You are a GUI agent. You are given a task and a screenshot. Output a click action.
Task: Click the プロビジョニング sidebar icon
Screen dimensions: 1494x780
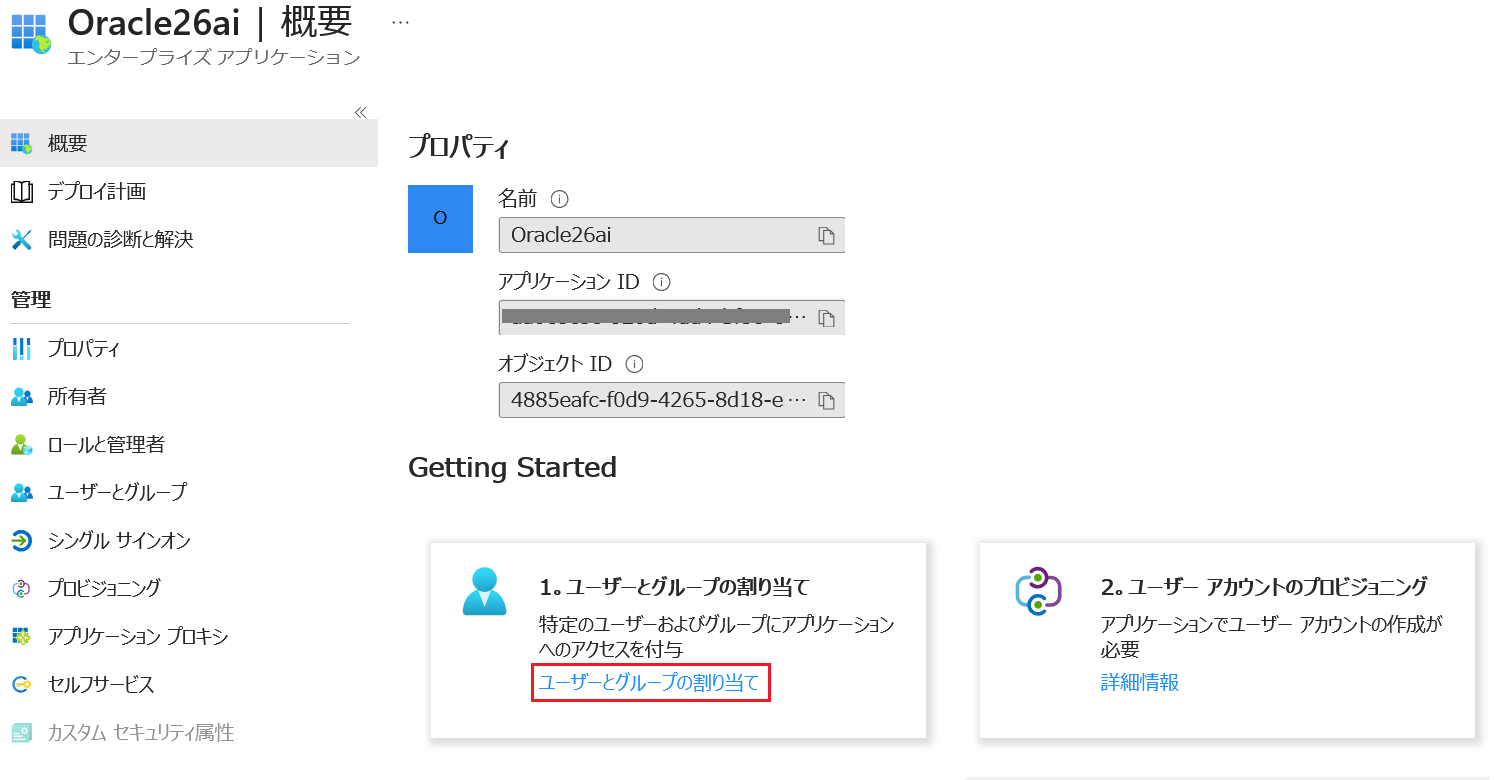click(x=21, y=589)
